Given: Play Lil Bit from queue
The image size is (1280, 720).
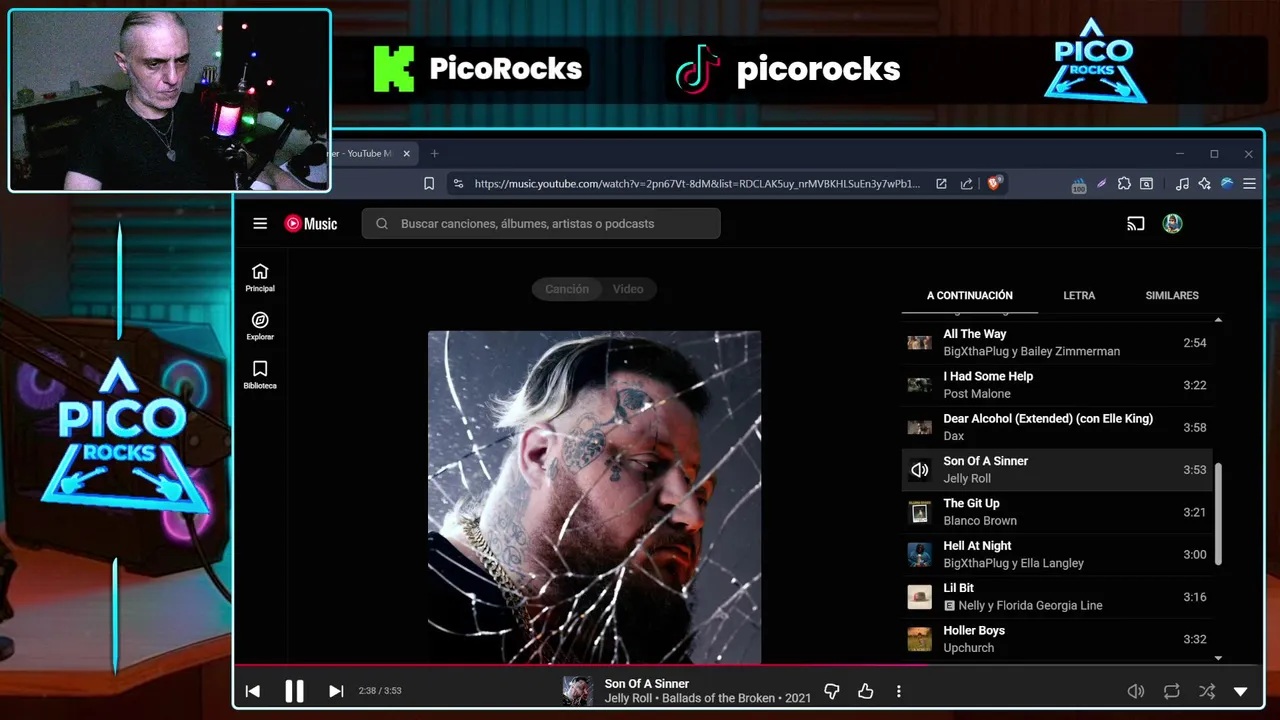Looking at the screenshot, I should tap(1057, 597).
